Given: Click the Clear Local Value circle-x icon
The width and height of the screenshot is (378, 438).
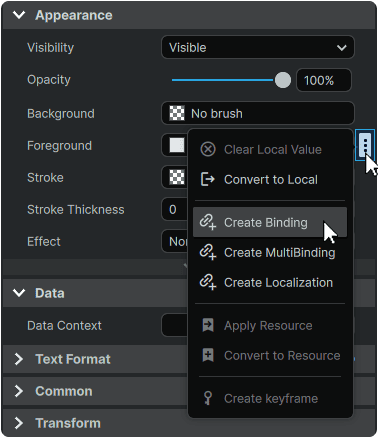Looking at the screenshot, I should (208, 149).
